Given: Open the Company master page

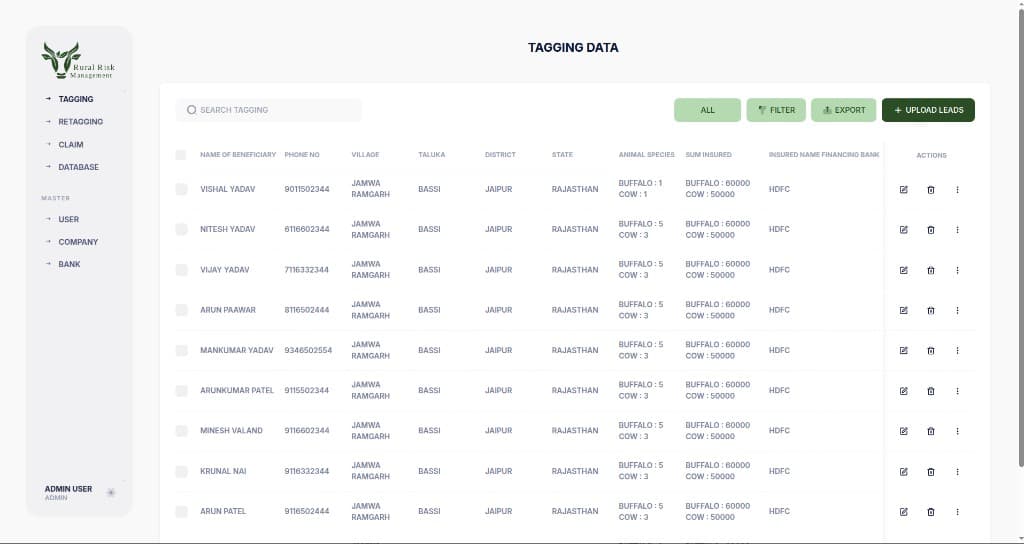Looking at the screenshot, I should 78,242.
